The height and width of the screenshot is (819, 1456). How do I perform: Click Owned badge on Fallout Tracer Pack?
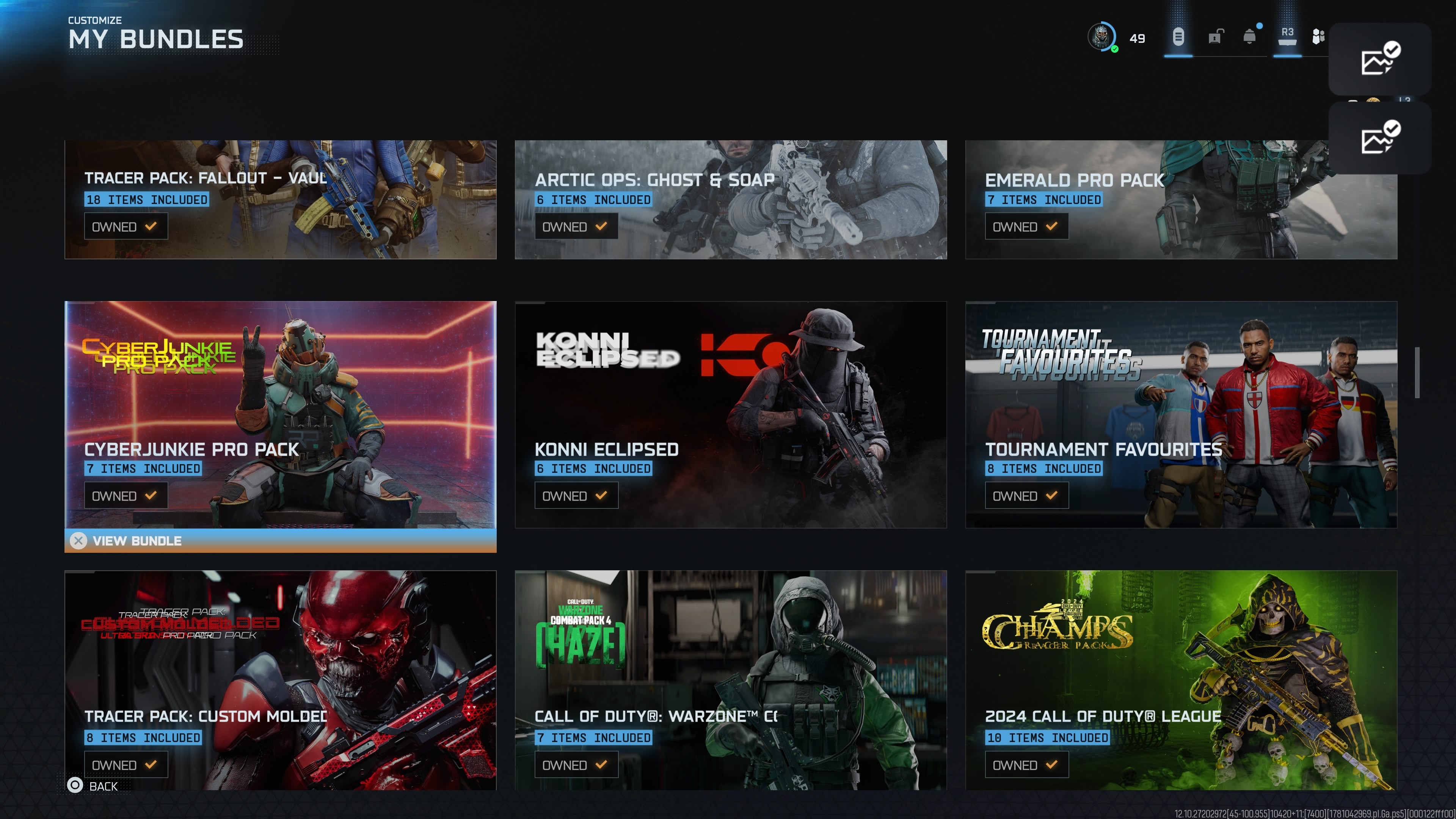[x=126, y=227]
